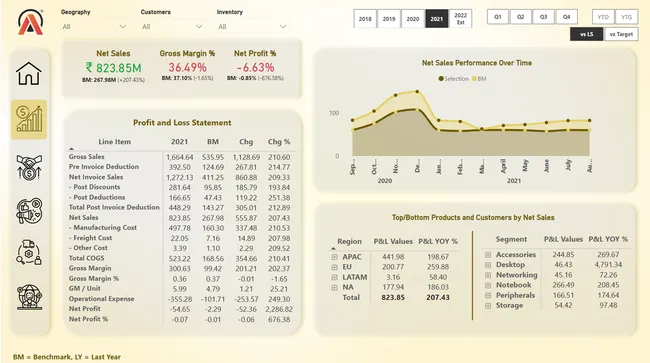Select the 2021 year button

pyautogui.click(x=437, y=19)
